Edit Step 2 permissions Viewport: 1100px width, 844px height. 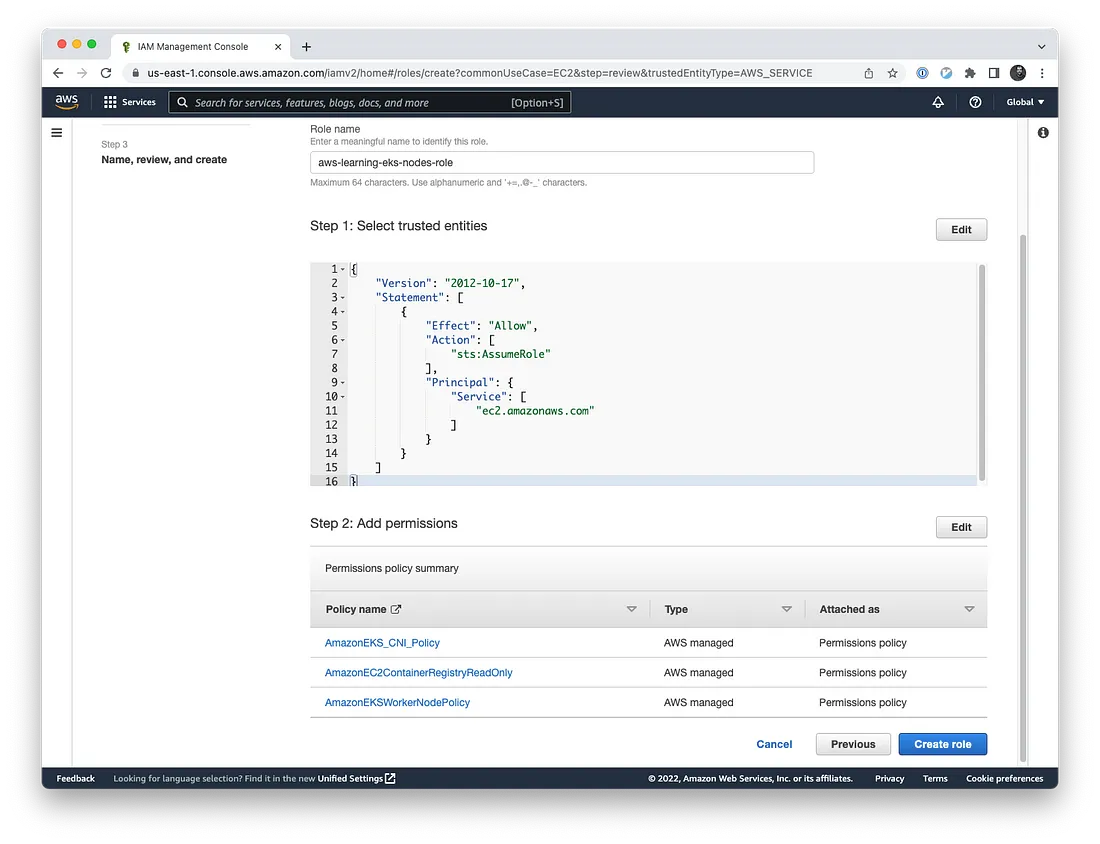point(961,527)
